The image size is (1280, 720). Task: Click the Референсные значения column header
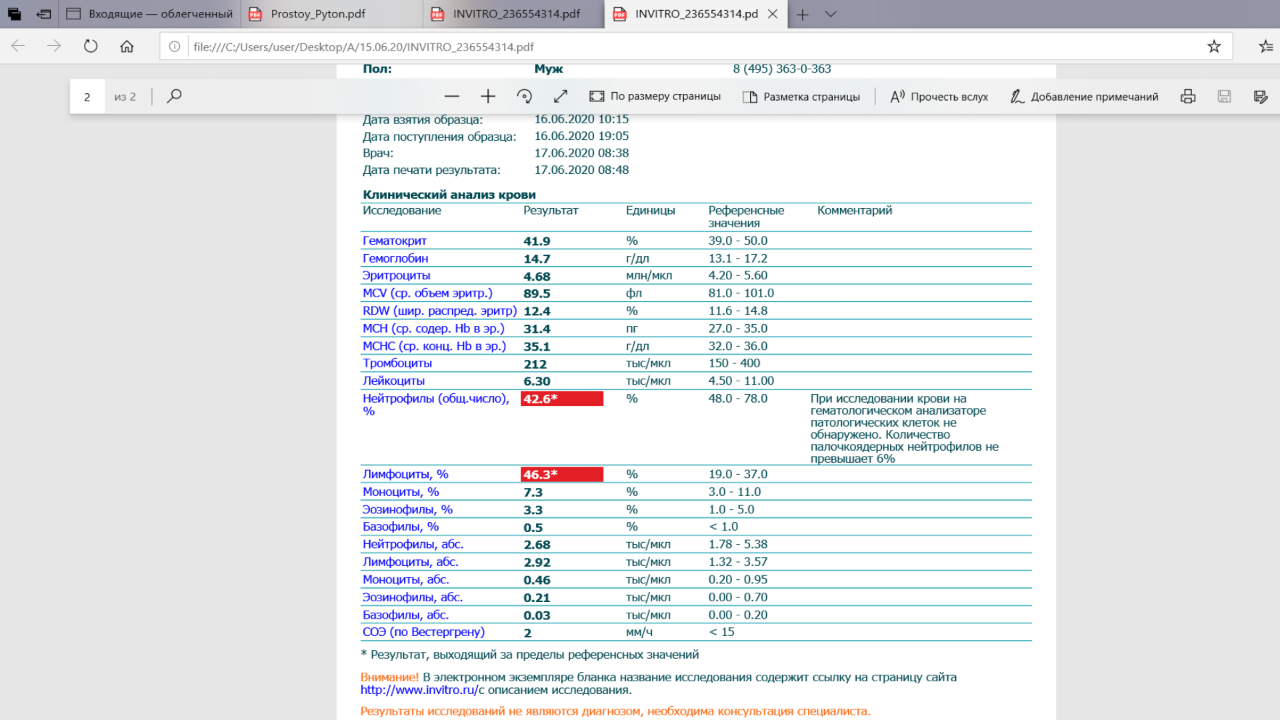746,217
